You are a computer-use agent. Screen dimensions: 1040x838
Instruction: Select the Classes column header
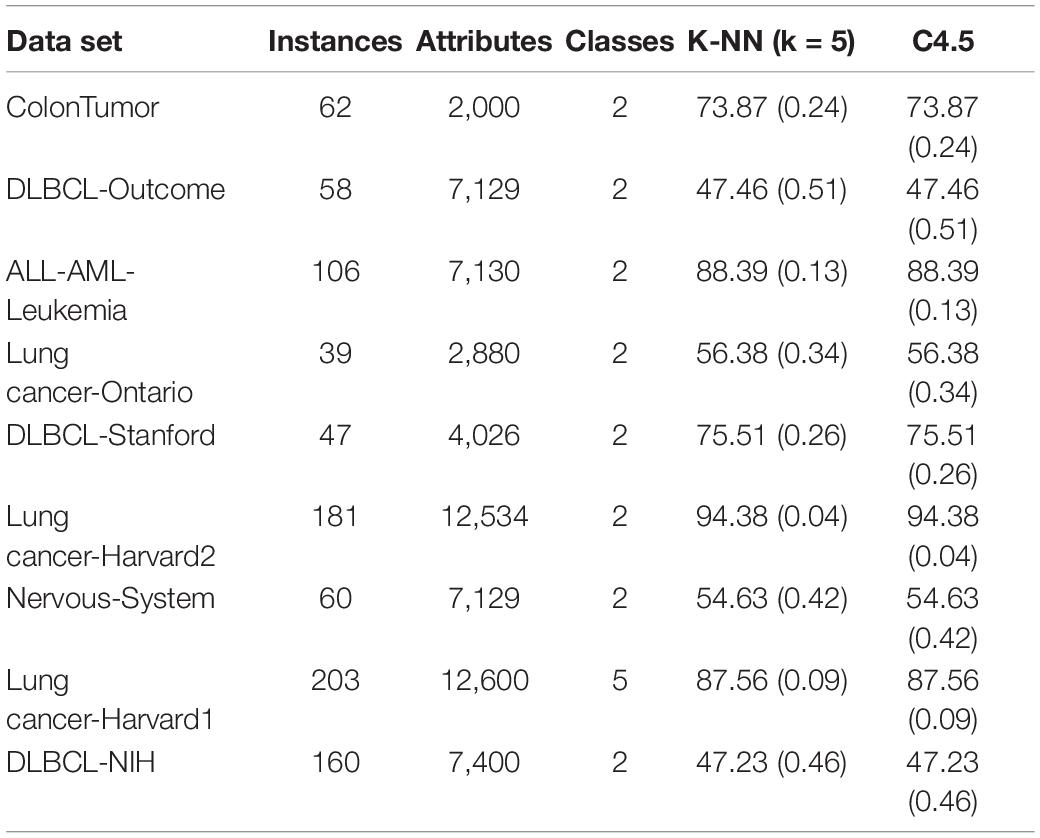click(x=619, y=41)
